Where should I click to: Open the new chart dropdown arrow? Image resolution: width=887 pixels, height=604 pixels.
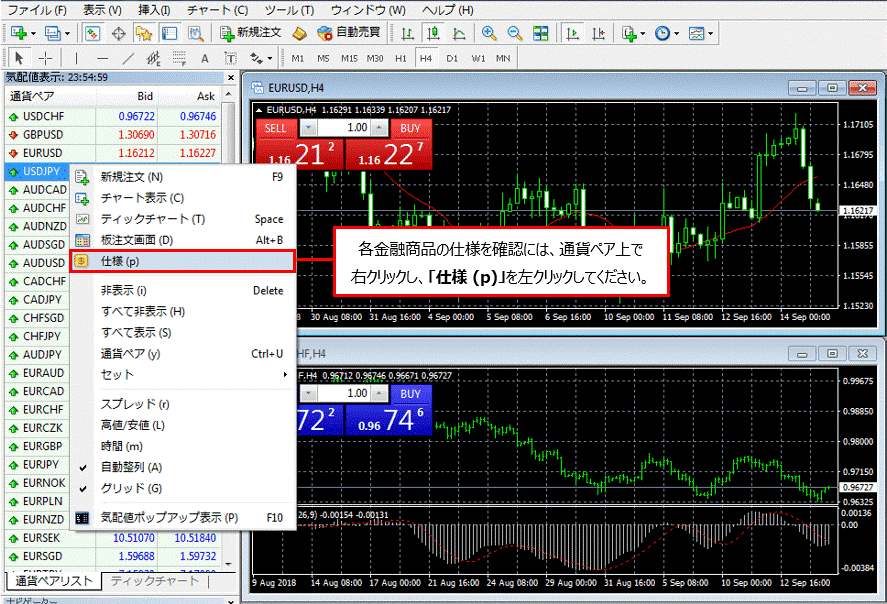[x=35, y=33]
